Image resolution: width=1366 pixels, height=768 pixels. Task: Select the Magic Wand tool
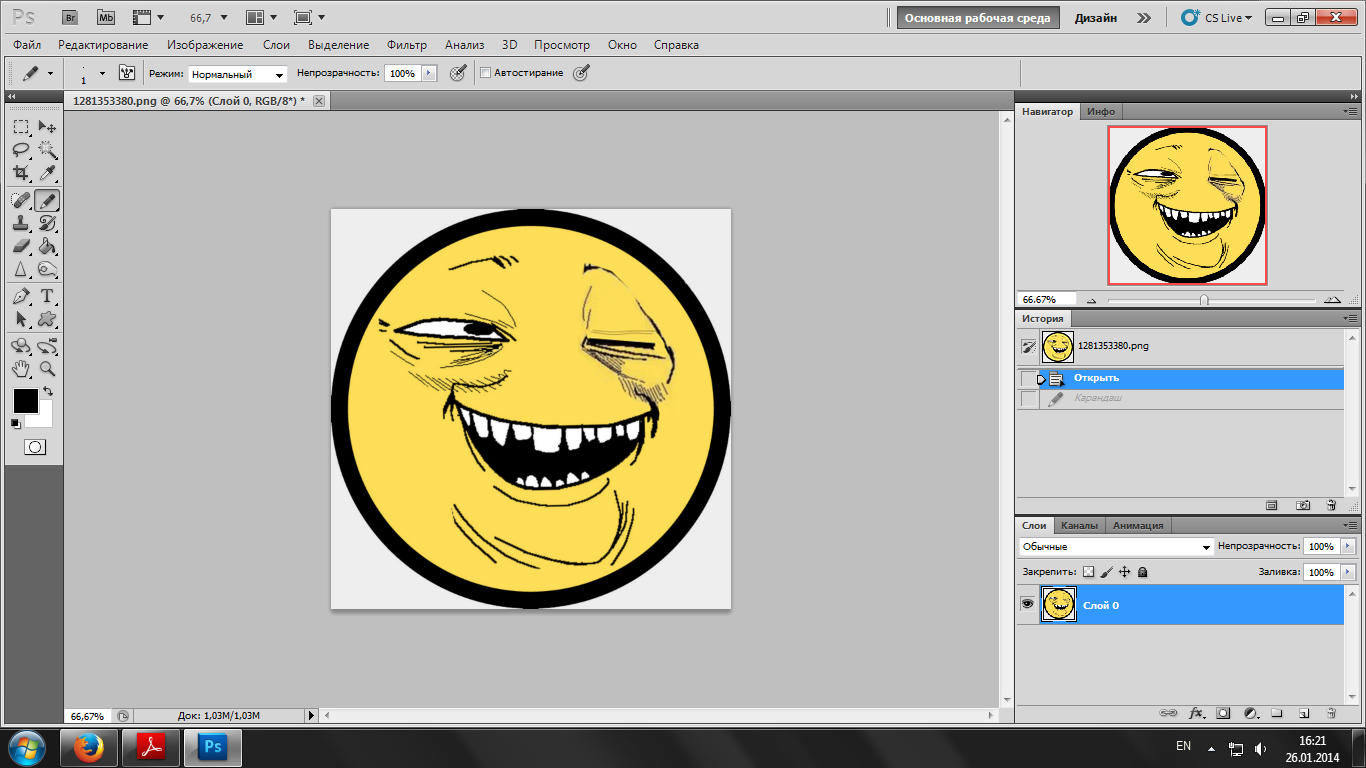pos(47,150)
